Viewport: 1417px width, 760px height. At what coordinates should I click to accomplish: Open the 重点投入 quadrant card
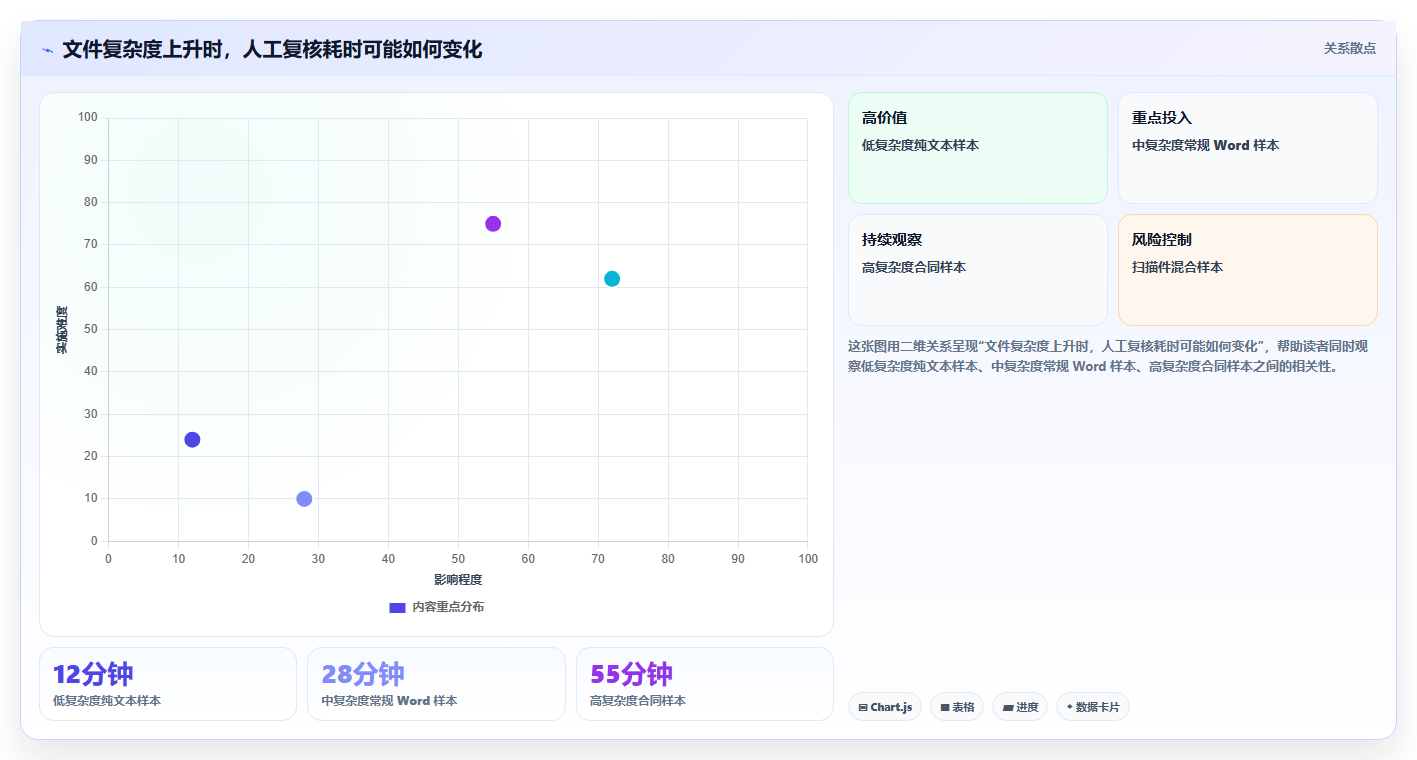point(1248,148)
